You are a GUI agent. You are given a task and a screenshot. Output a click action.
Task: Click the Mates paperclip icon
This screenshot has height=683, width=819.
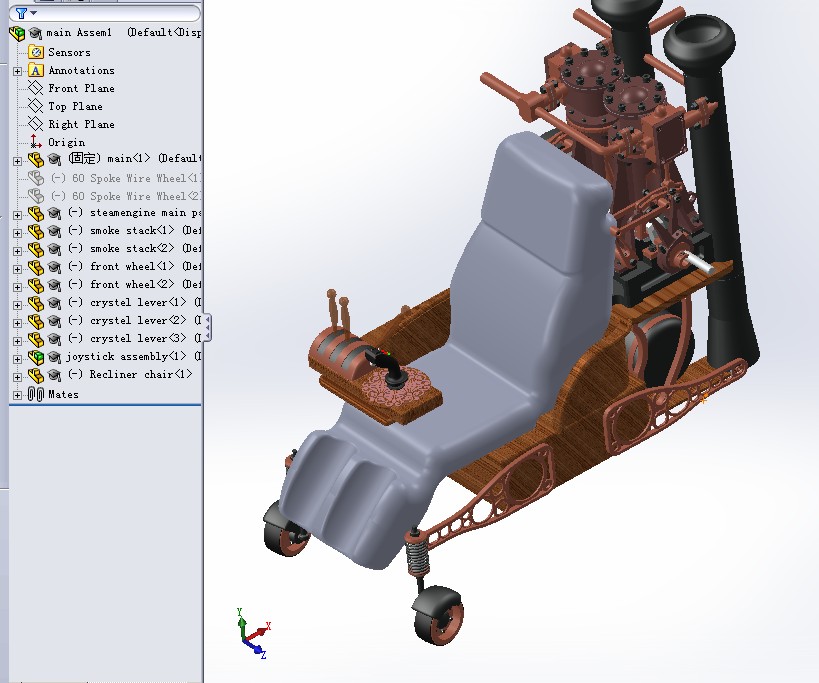[x=36, y=394]
